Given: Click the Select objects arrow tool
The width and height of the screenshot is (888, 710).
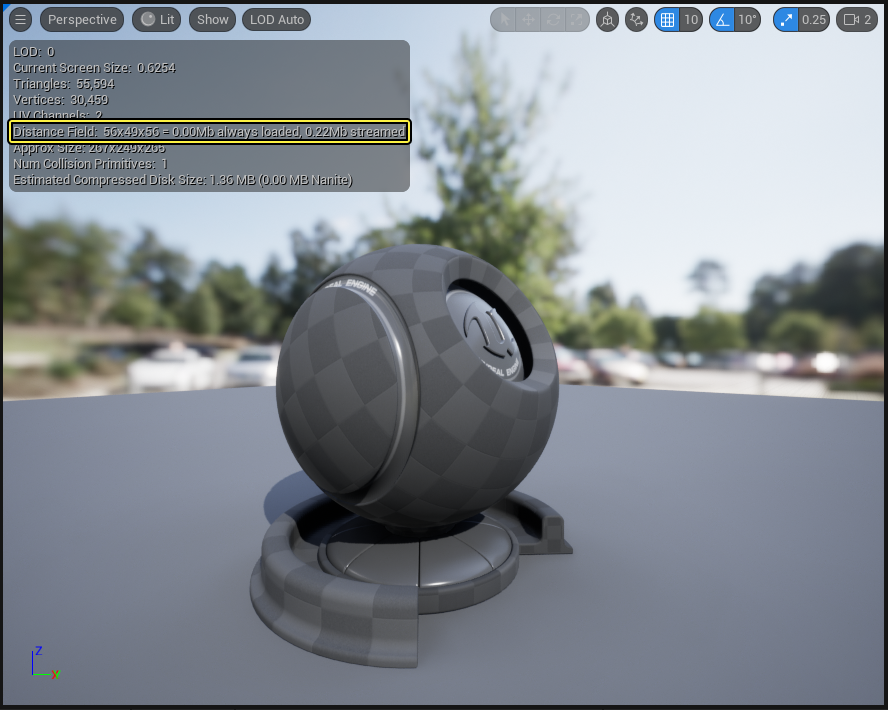Looking at the screenshot, I should pos(503,19).
